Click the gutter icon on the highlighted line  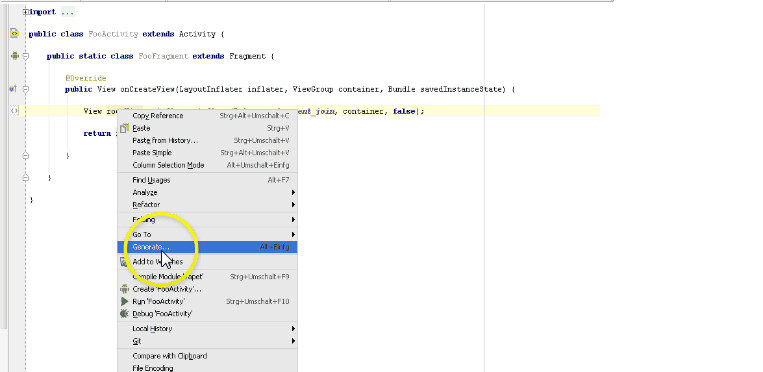click(x=15, y=111)
